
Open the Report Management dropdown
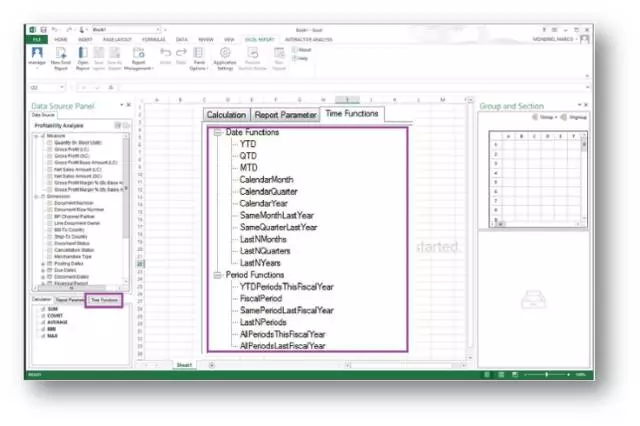click(139, 68)
